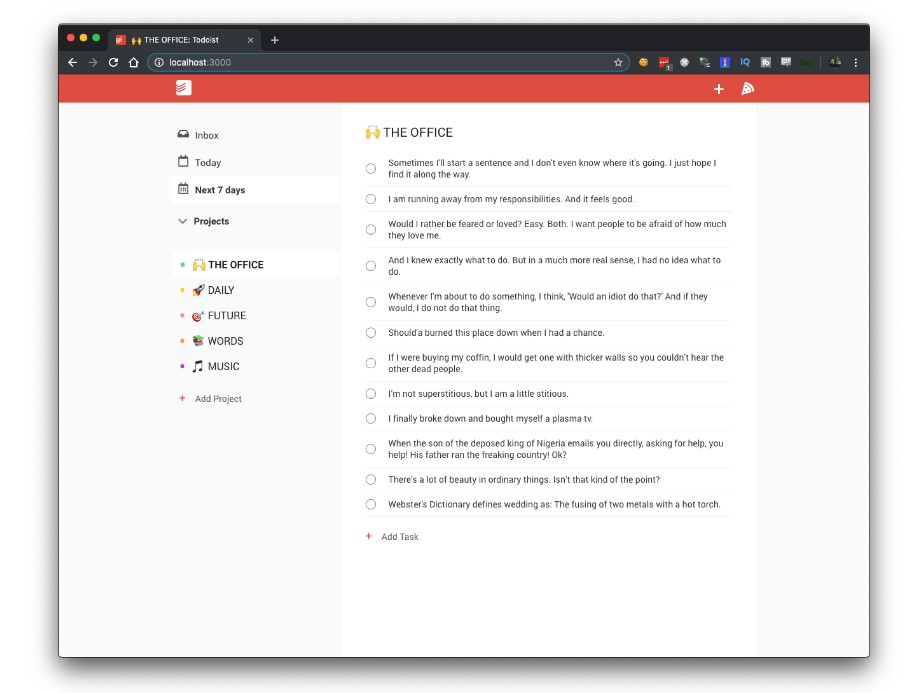Viewport: 921px width, 693px height.
Task: Click Add Task below the task list
Action: click(399, 537)
